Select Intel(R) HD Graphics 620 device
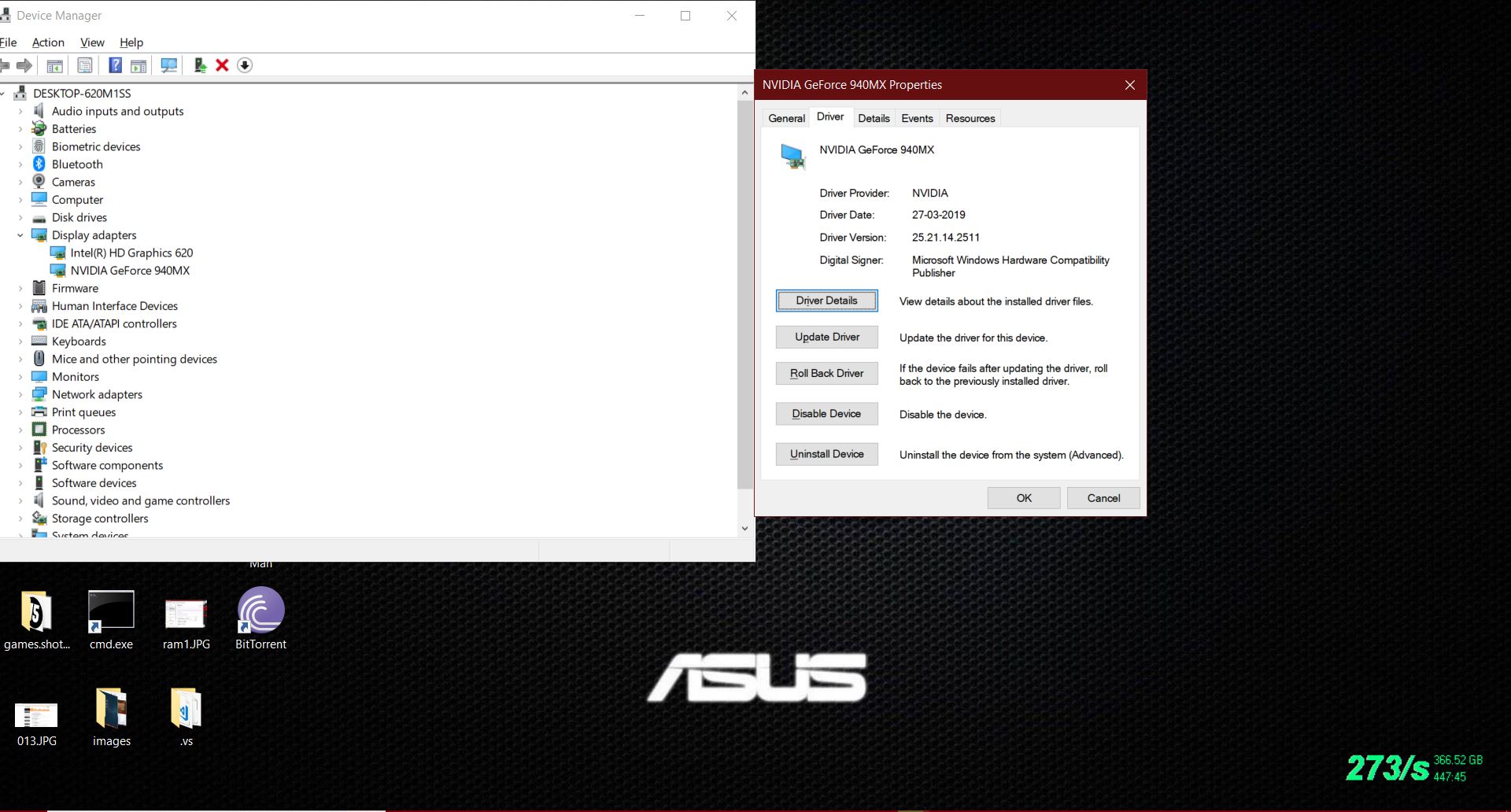Viewport: 1511px width, 812px height. (x=131, y=253)
